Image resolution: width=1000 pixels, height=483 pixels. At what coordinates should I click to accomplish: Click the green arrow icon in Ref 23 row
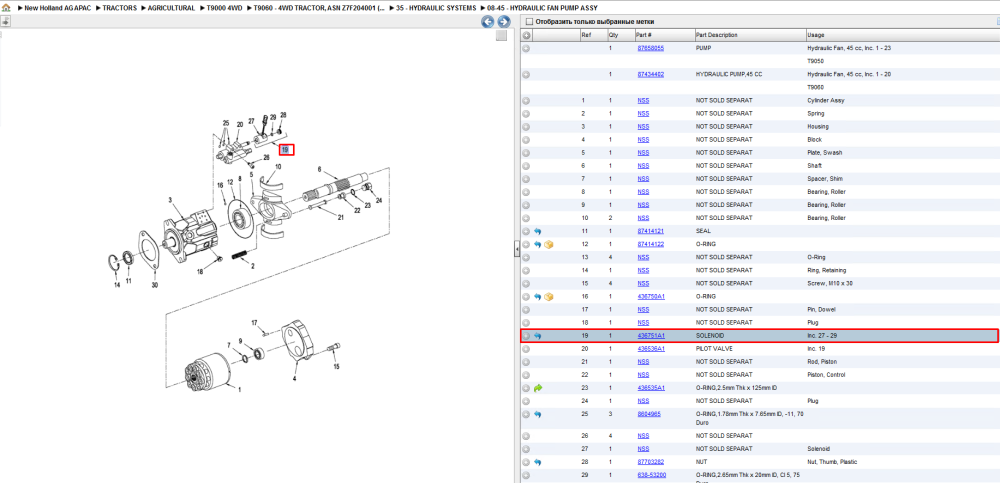tap(538, 388)
